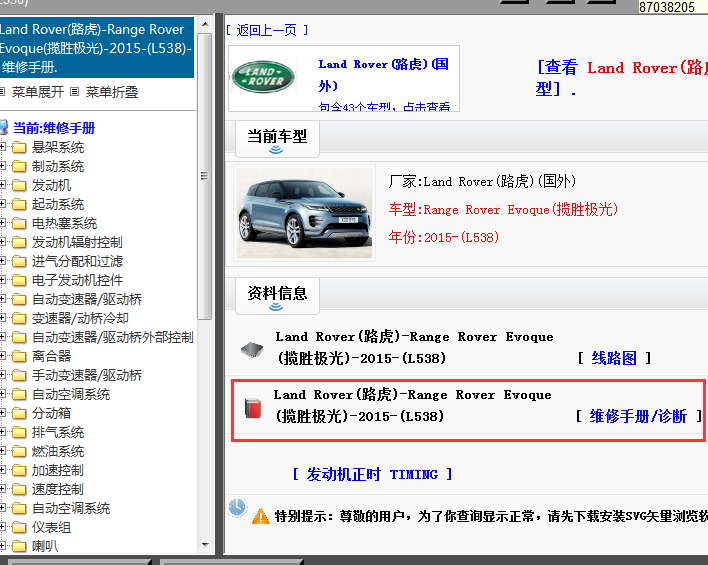Expand the 手动变速器/驱动桥 tree node
This screenshot has height=565, width=708.
2,375
